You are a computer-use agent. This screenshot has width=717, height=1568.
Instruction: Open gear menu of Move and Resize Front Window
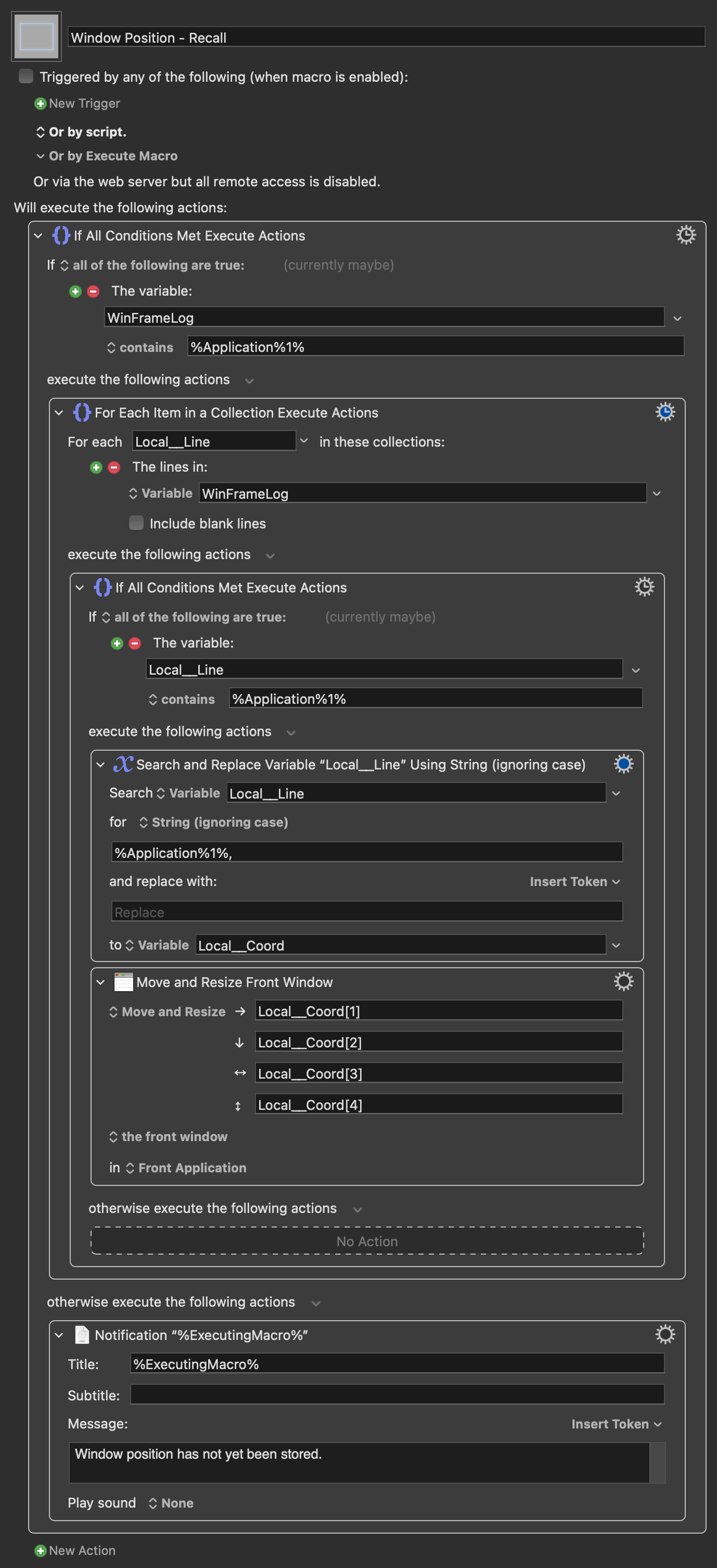[624, 981]
